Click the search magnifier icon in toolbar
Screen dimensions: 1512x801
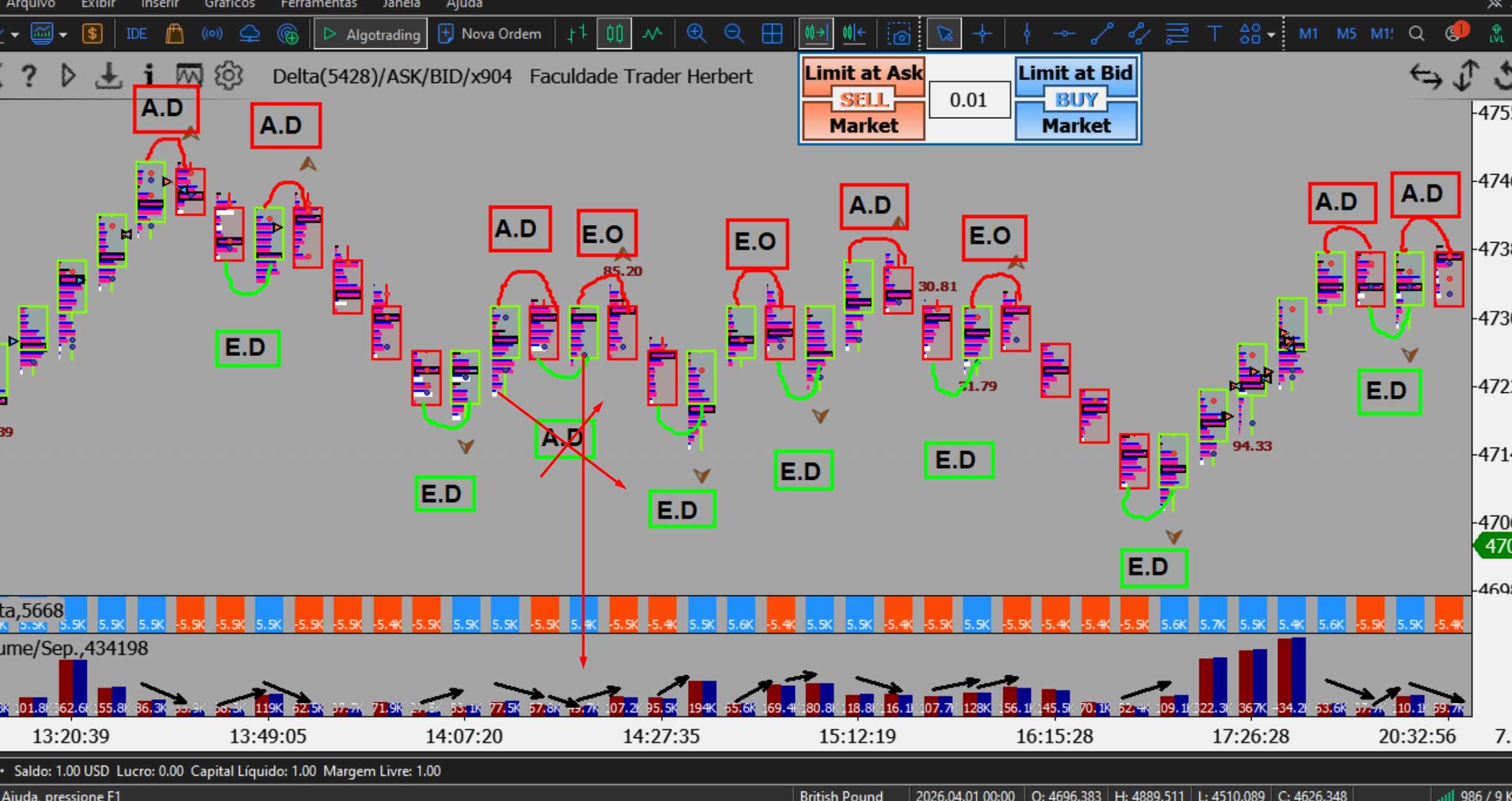click(1416, 33)
